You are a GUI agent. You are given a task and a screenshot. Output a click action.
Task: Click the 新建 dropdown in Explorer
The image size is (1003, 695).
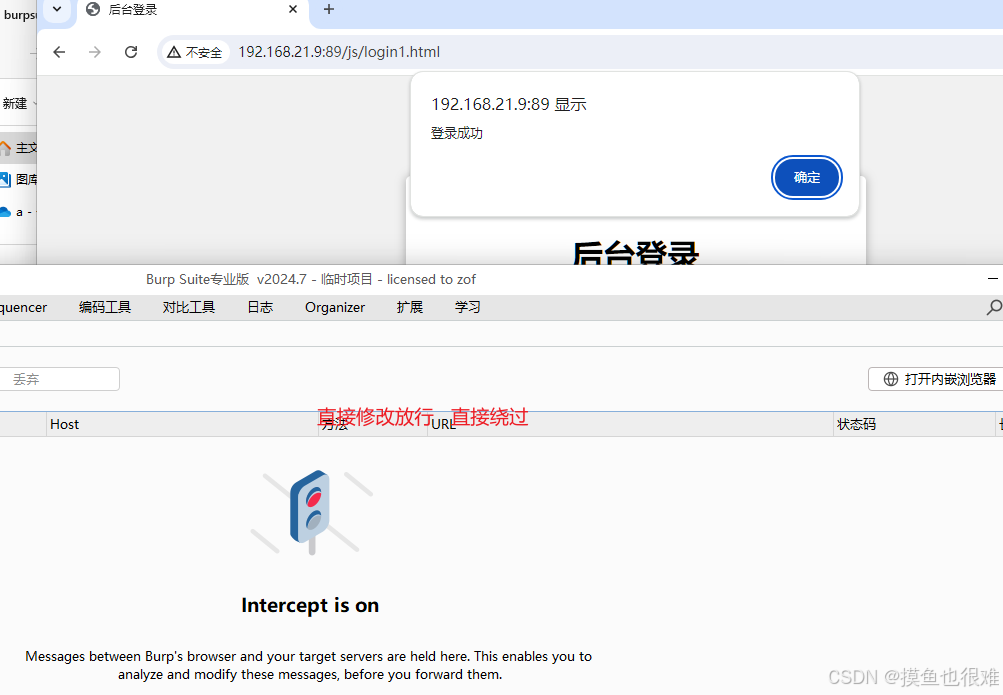point(19,104)
